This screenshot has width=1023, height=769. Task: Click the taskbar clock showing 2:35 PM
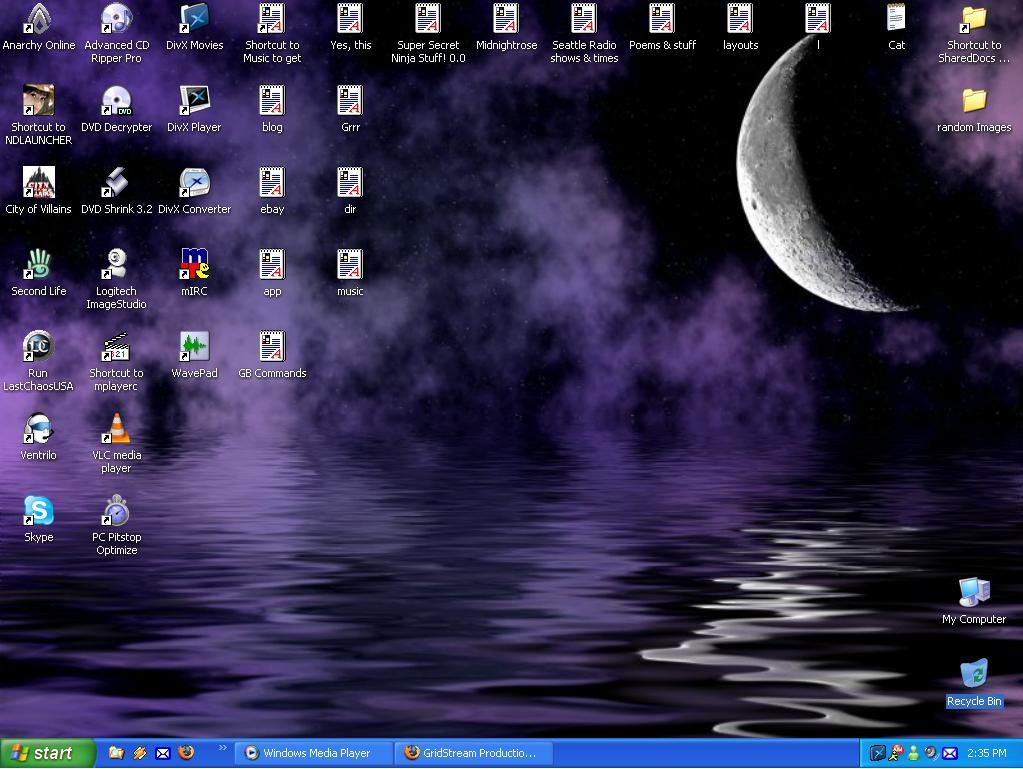pyautogui.click(x=986, y=754)
